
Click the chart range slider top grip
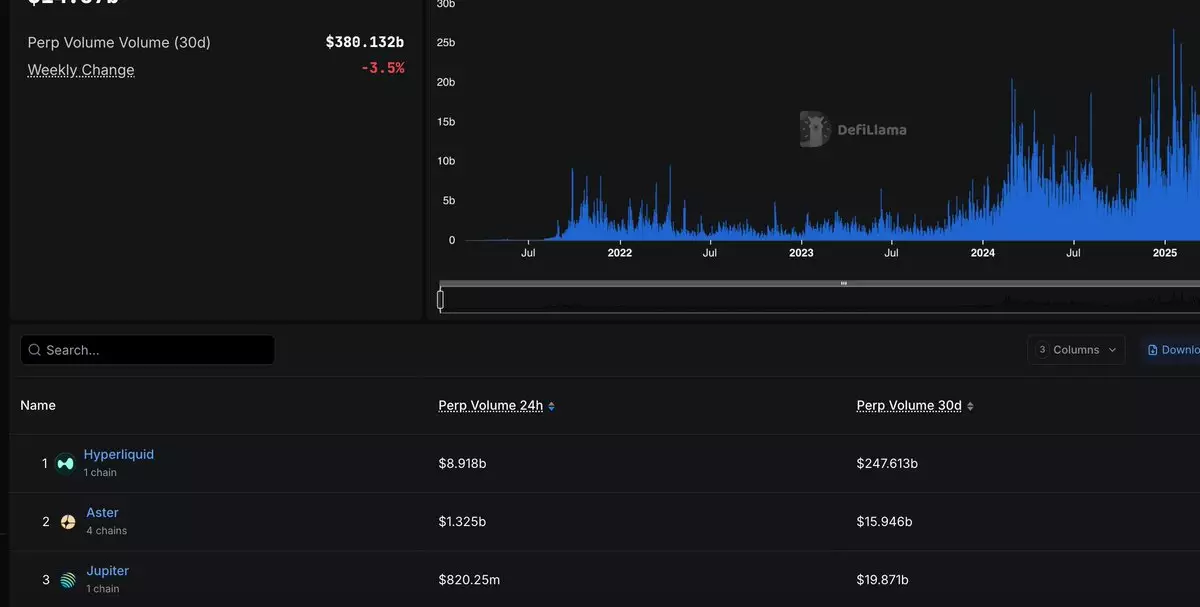pos(843,283)
